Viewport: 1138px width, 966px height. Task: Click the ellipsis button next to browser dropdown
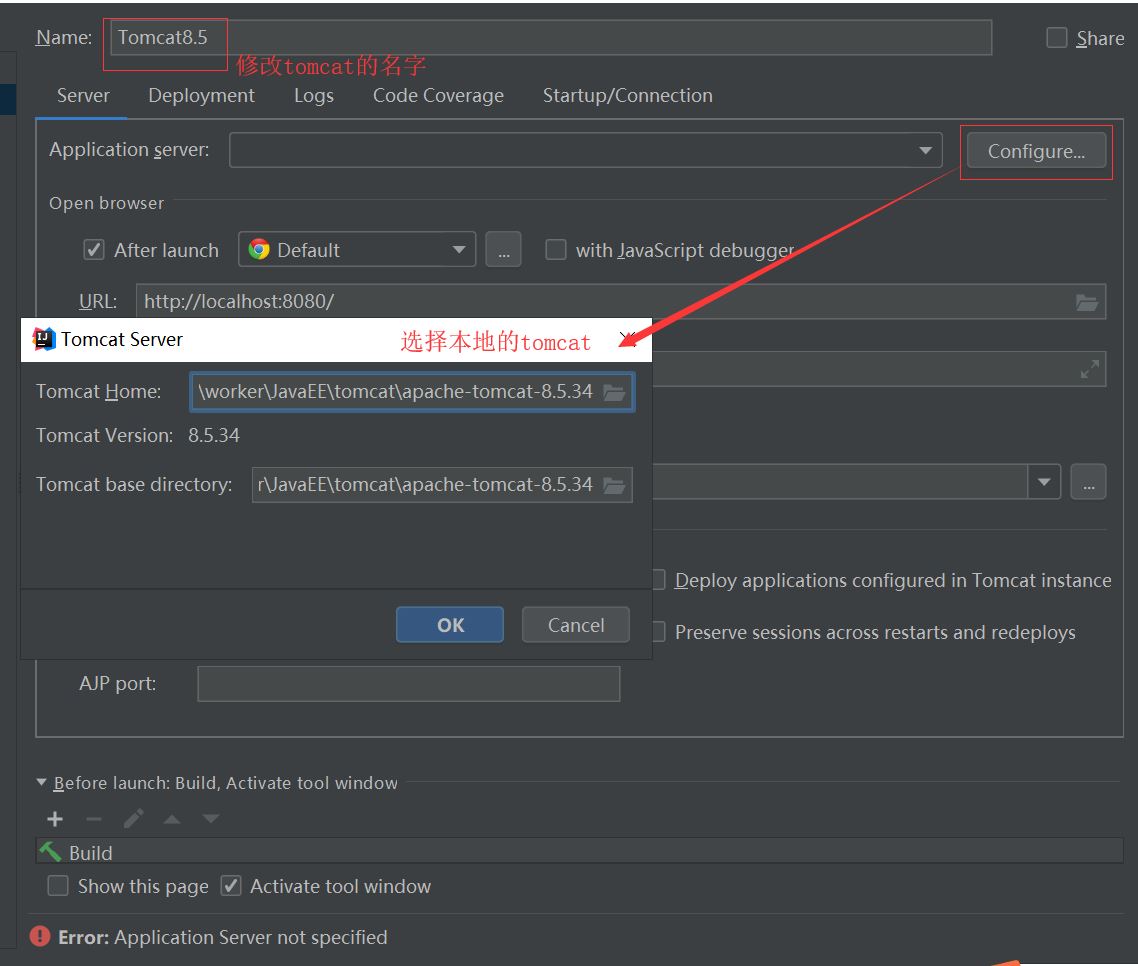point(504,250)
